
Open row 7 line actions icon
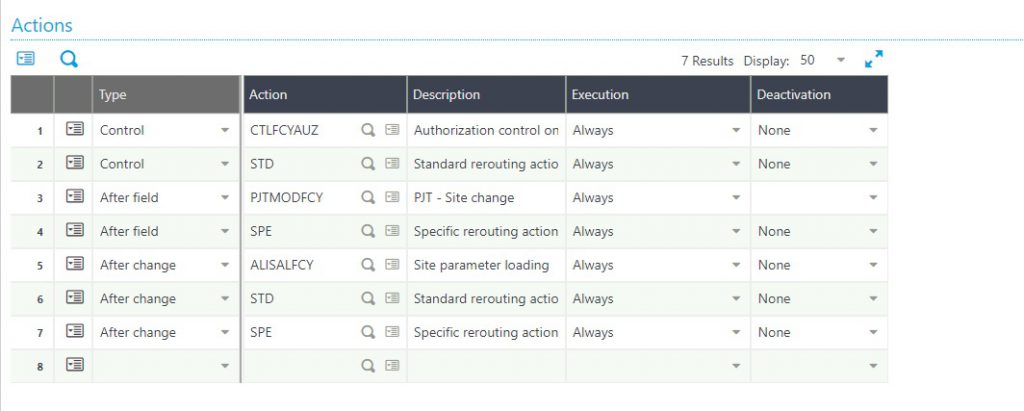(75, 331)
